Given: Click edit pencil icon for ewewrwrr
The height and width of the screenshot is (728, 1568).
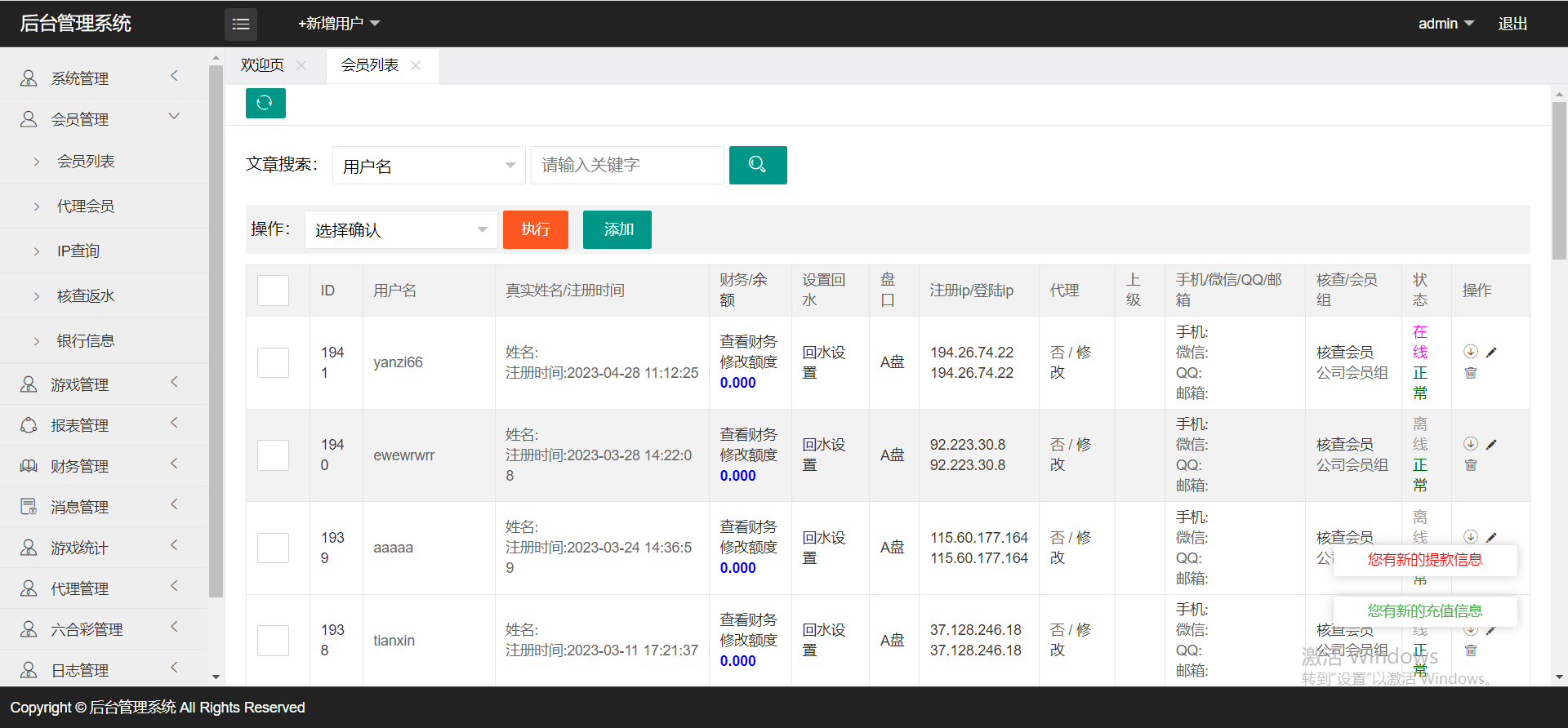Looking at the screenshot, I should [x=1491, y=445].
